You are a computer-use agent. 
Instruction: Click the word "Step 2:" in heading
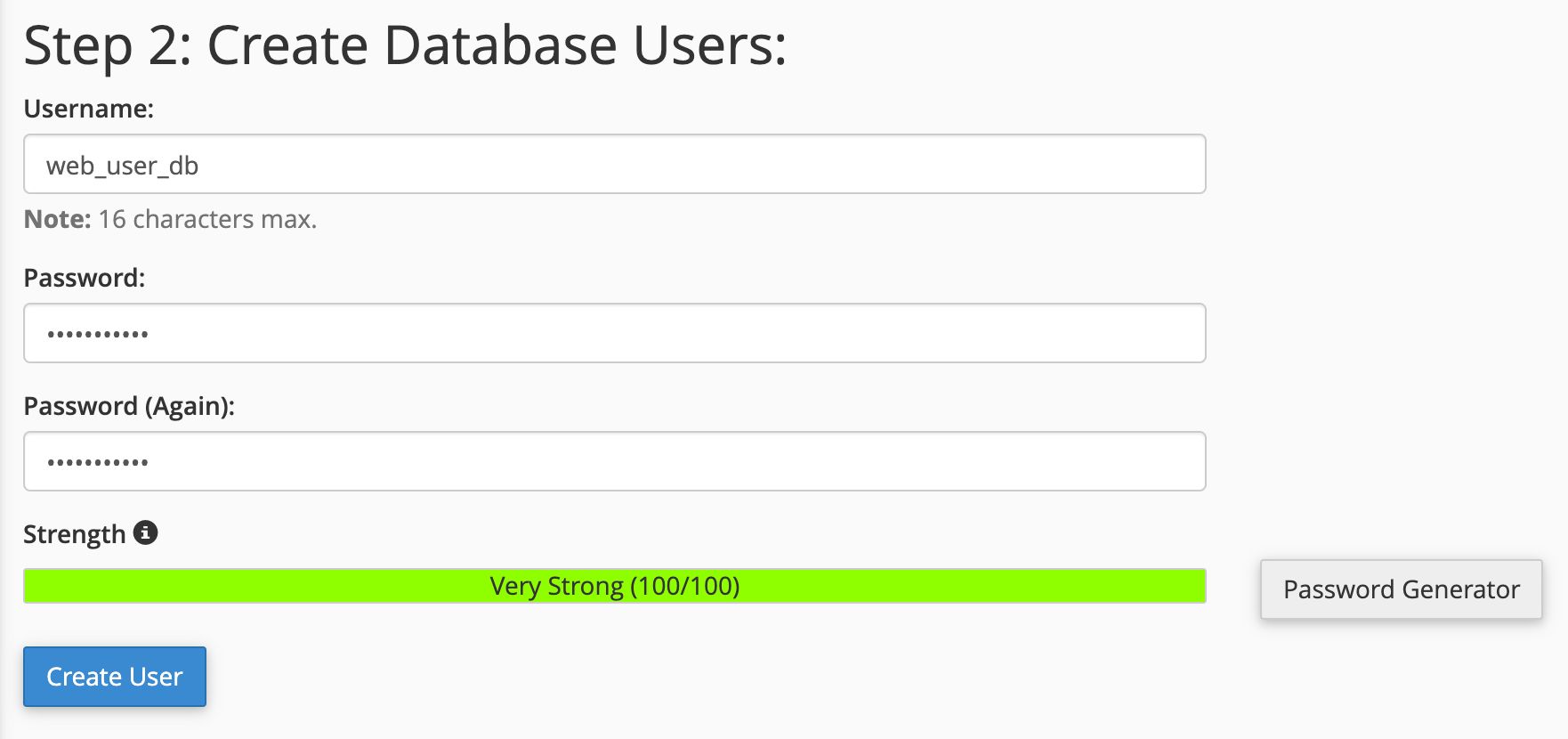coord(108,45)
